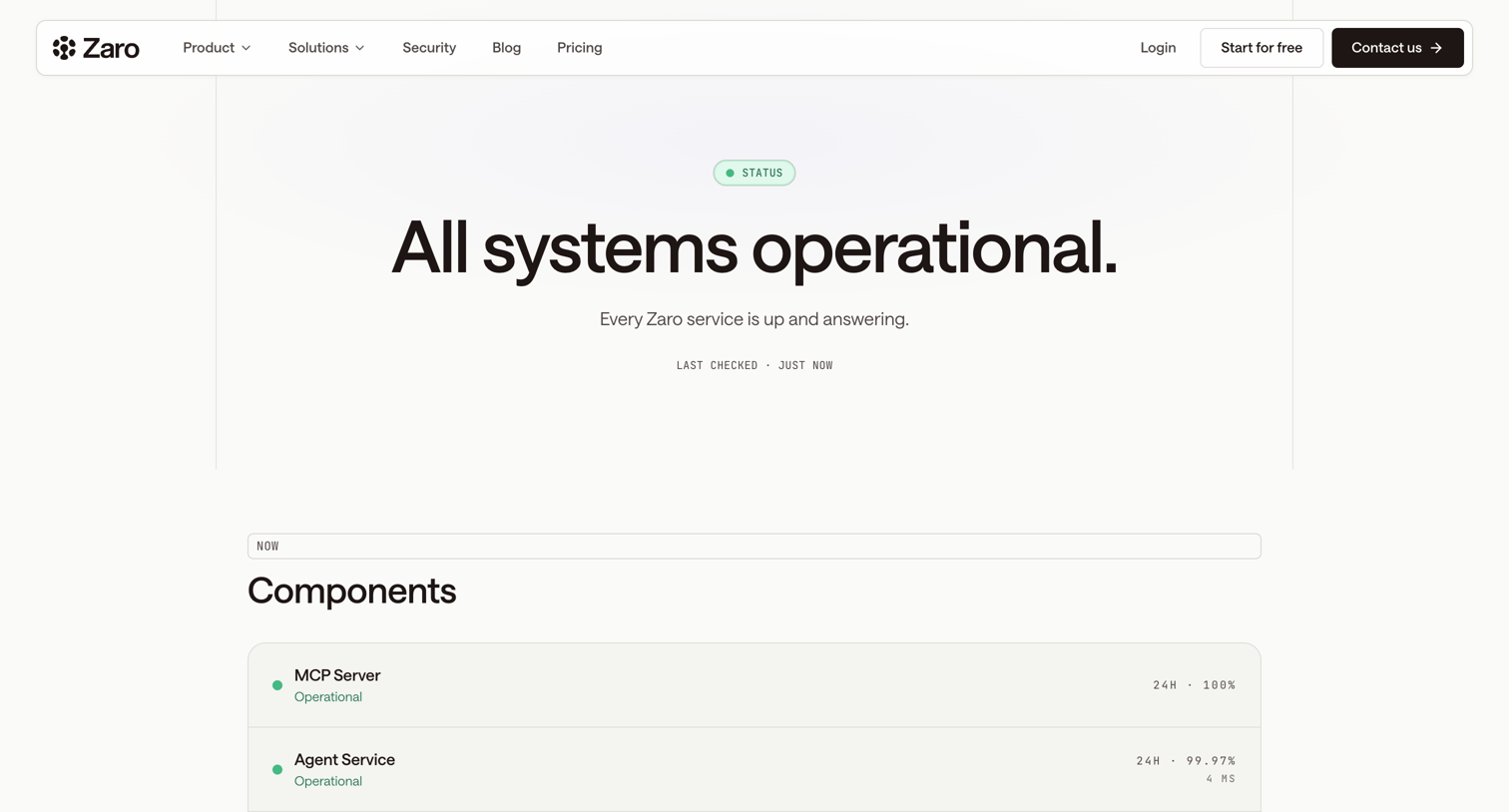Click the Components section heading
The width and height of the screenshot is (1509, 812).
(351, 591)
